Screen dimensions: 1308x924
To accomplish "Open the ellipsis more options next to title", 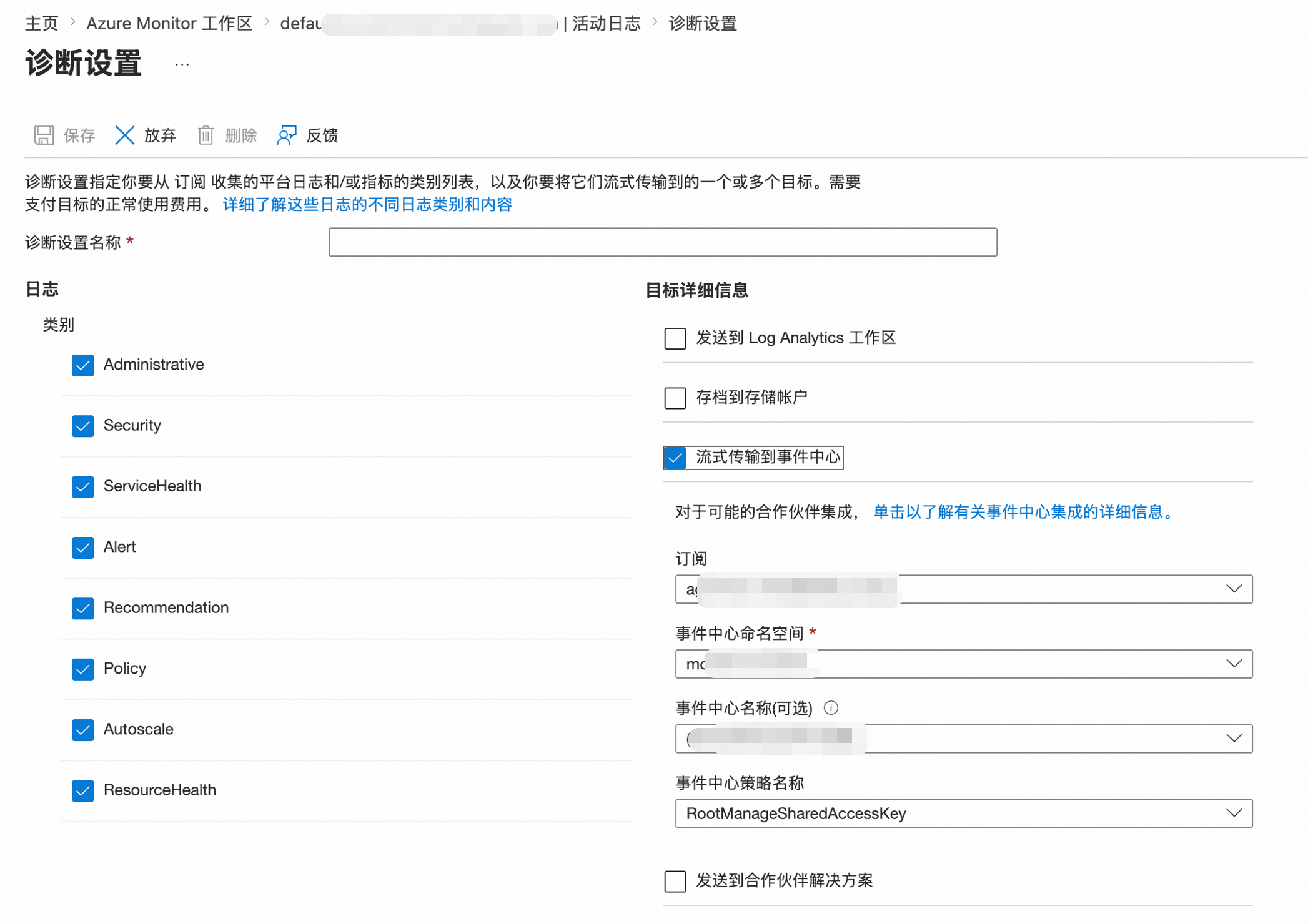I will [182, 64].
